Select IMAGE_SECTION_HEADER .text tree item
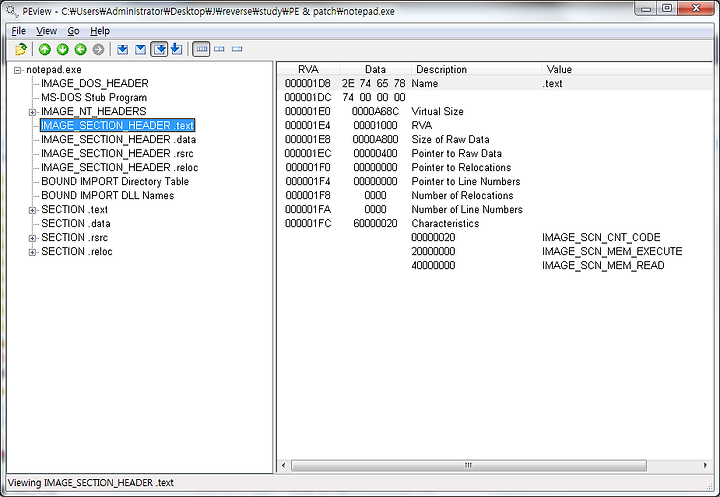The image size is (720, 497). (118, 125)
